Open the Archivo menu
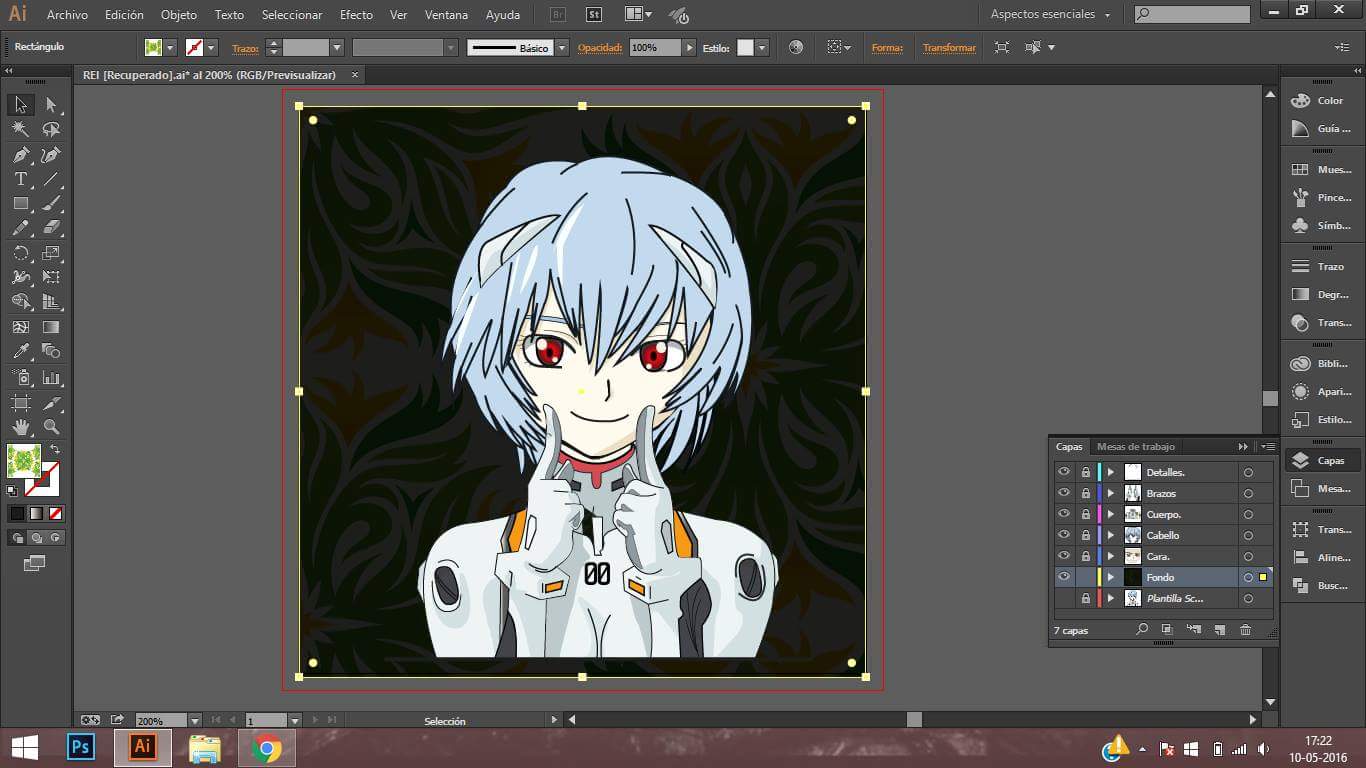Screen dimensions: 1366x768 click(x=67, y=15)
